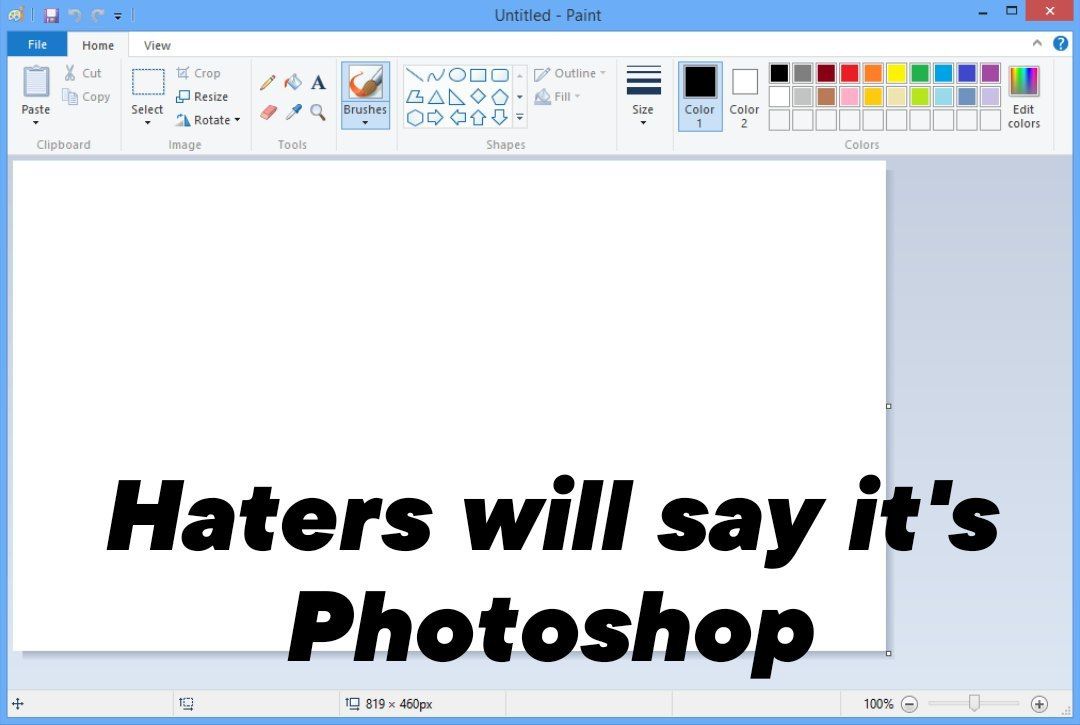
Task: Click the rectangular Select tool
Action: pos(147,82)
